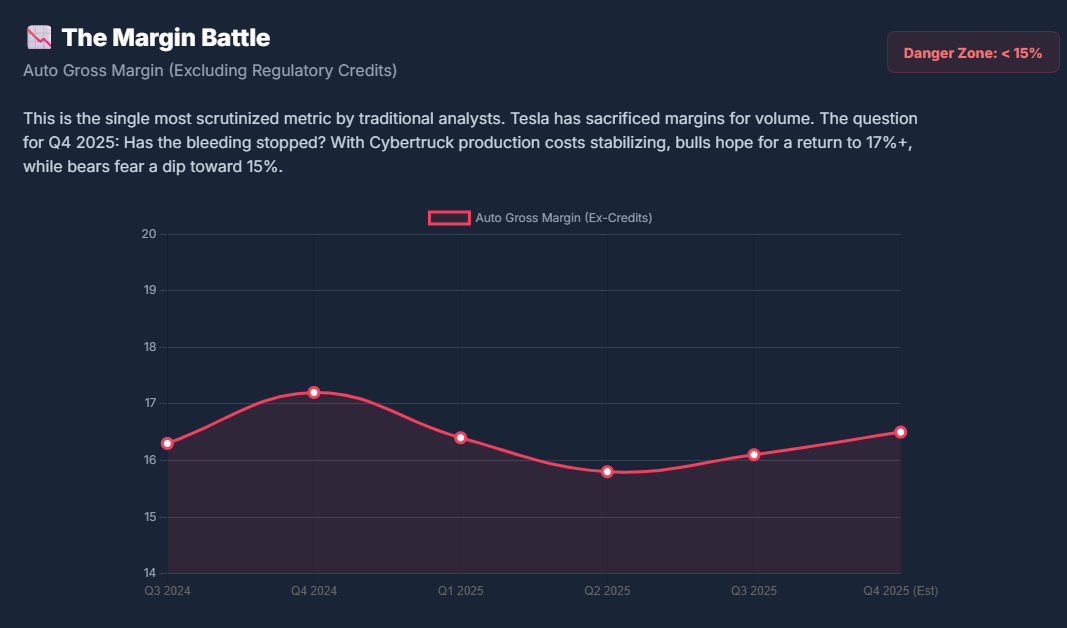This screenshot has width=1067, height=628.
Task: Select the Q3 2024 data point
Action: [x=167, y=443]
